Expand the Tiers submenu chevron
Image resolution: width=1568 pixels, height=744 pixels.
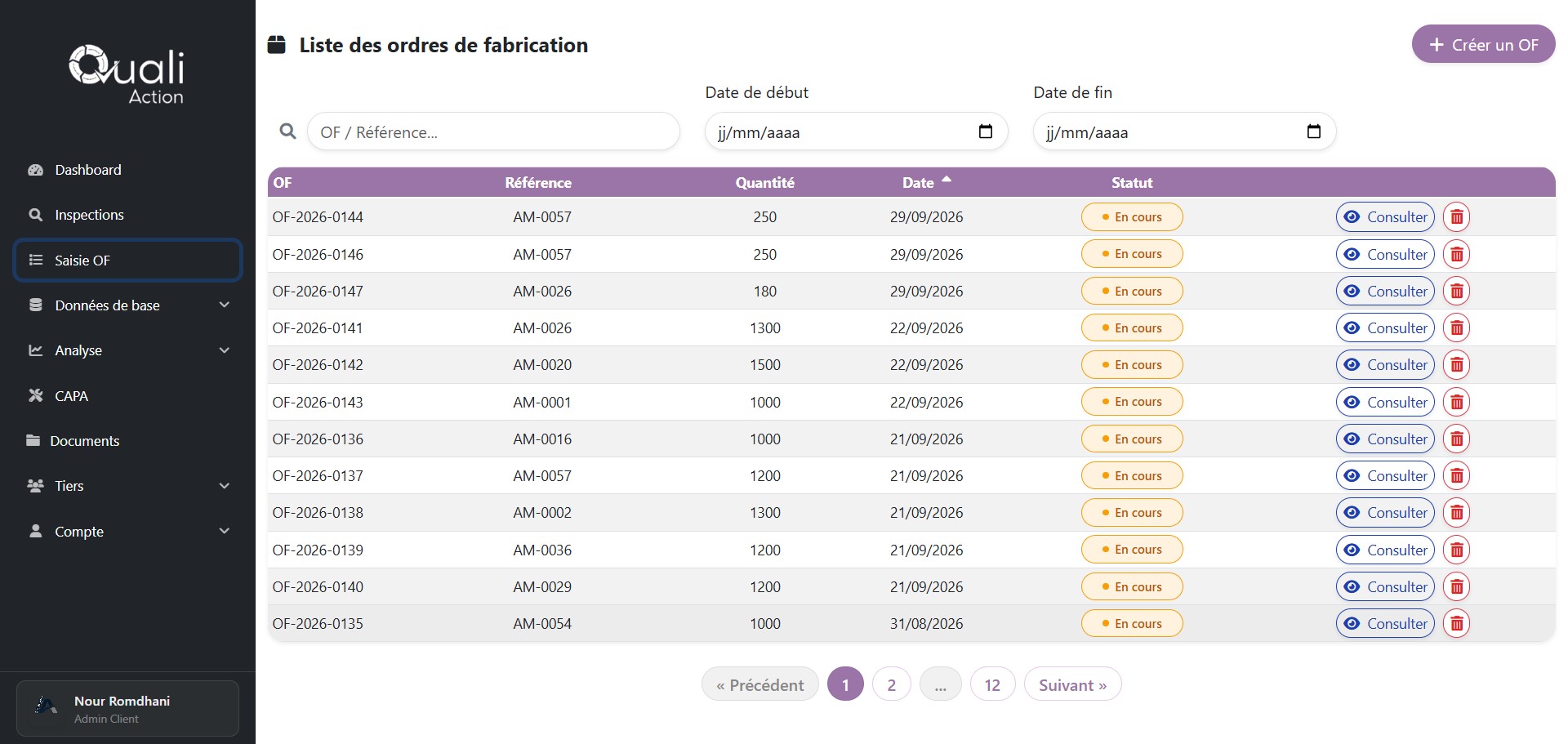[225, 486]
